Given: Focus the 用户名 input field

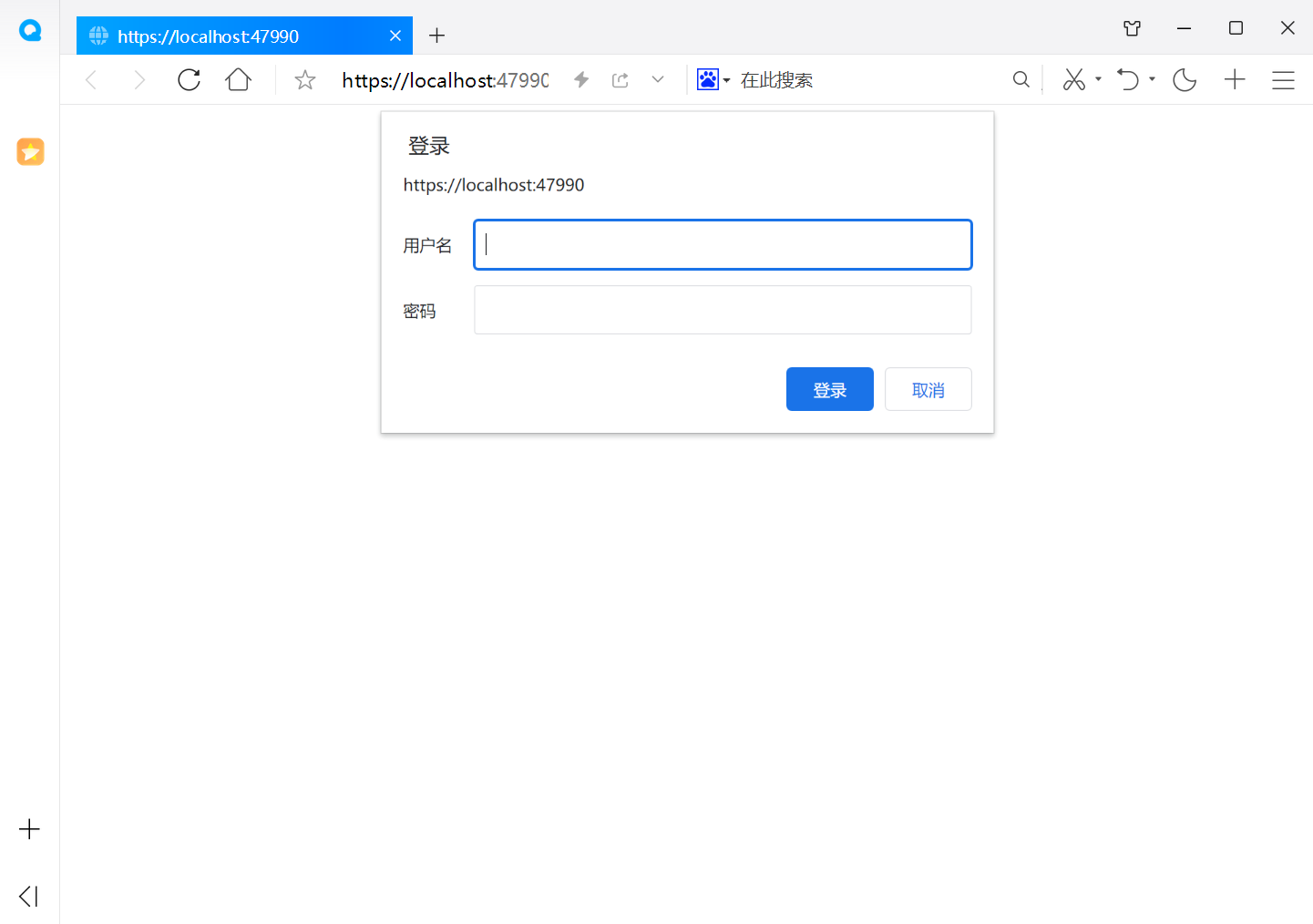Looking at the screenshot, I should pos(723,244).
